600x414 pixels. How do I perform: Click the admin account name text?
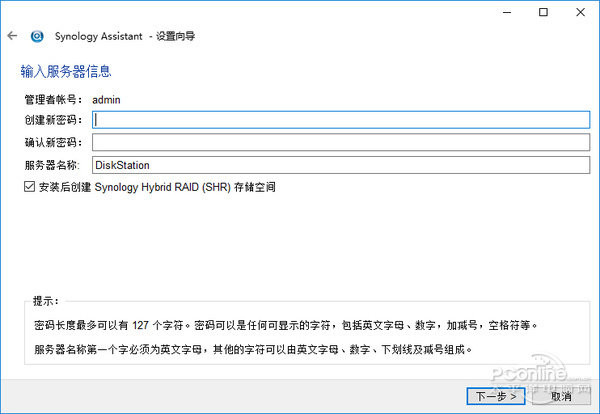click(106, 100)
